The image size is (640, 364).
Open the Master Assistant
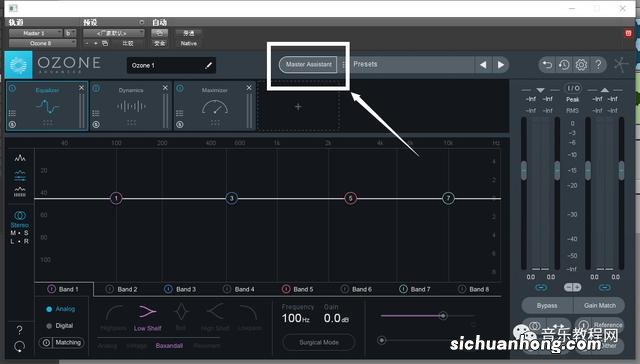308,64
